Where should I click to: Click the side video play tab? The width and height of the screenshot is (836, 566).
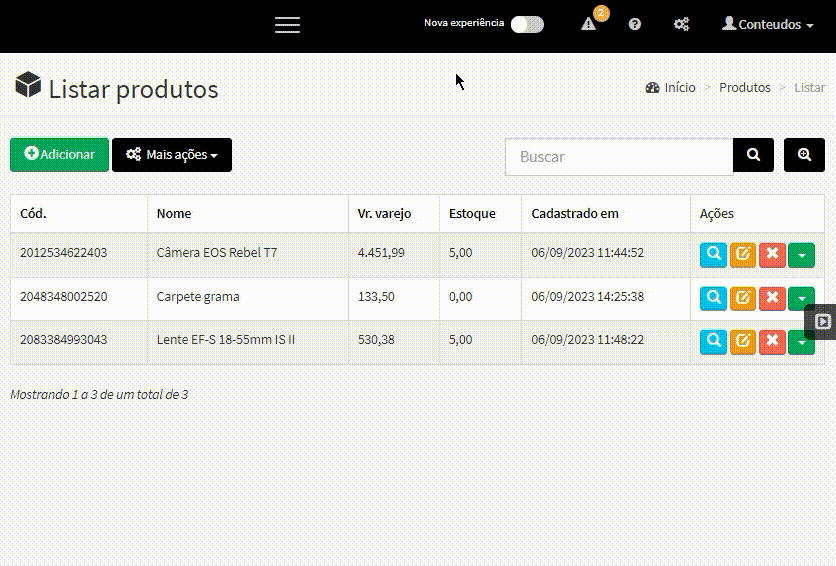tap(822, 321)
